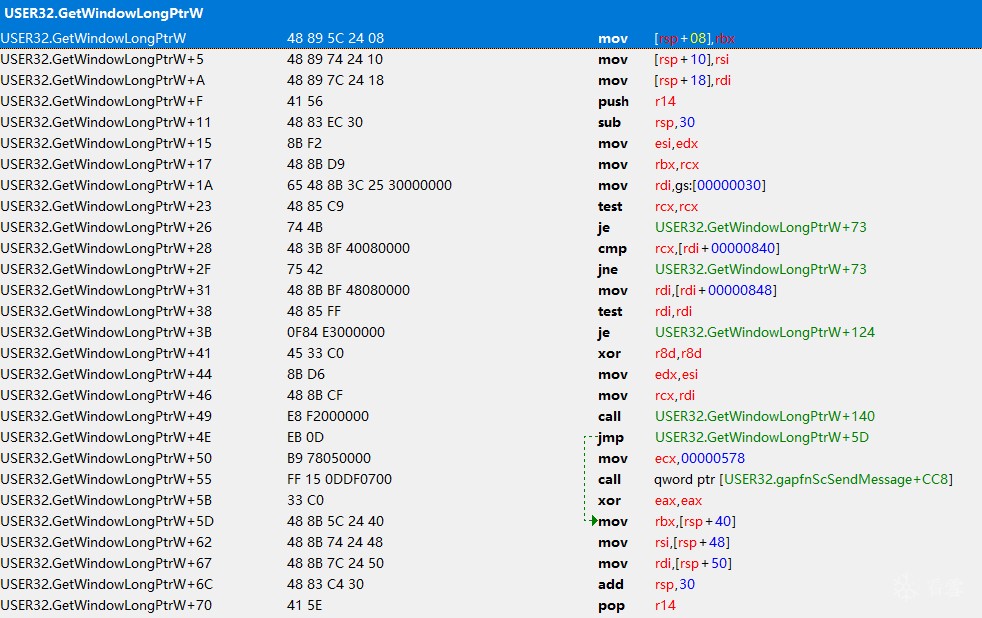Click sub mnemonic on rsp,30 row

coord(609,122)
